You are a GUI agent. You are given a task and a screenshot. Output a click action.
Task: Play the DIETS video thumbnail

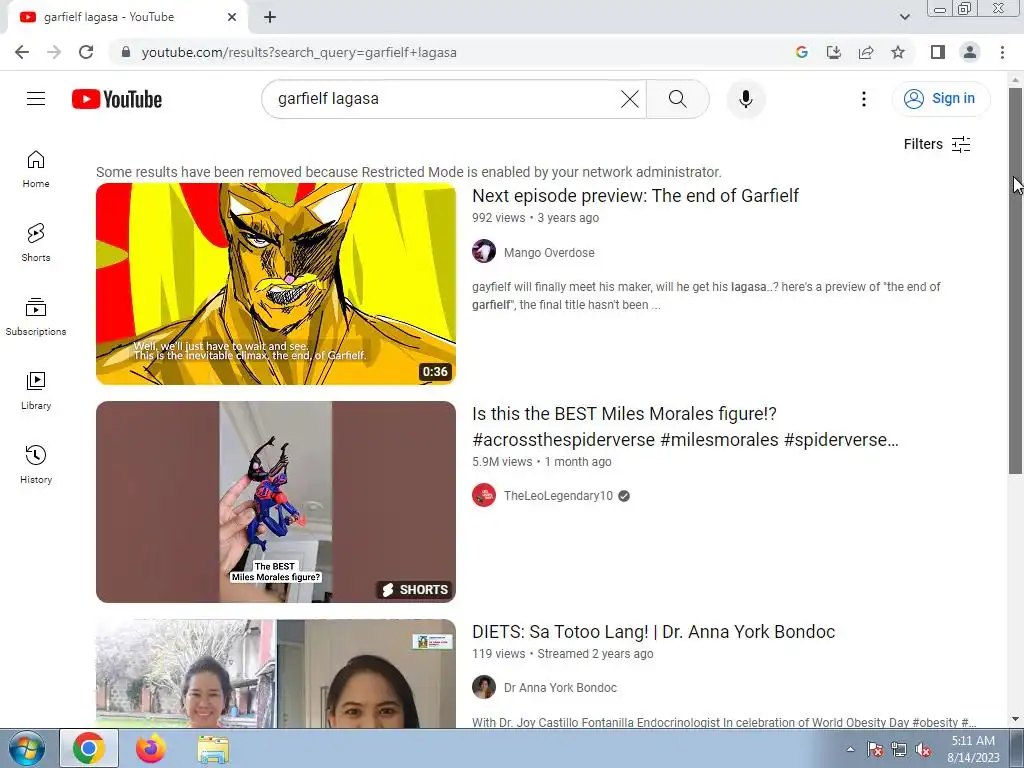click(x=276, y=673)
